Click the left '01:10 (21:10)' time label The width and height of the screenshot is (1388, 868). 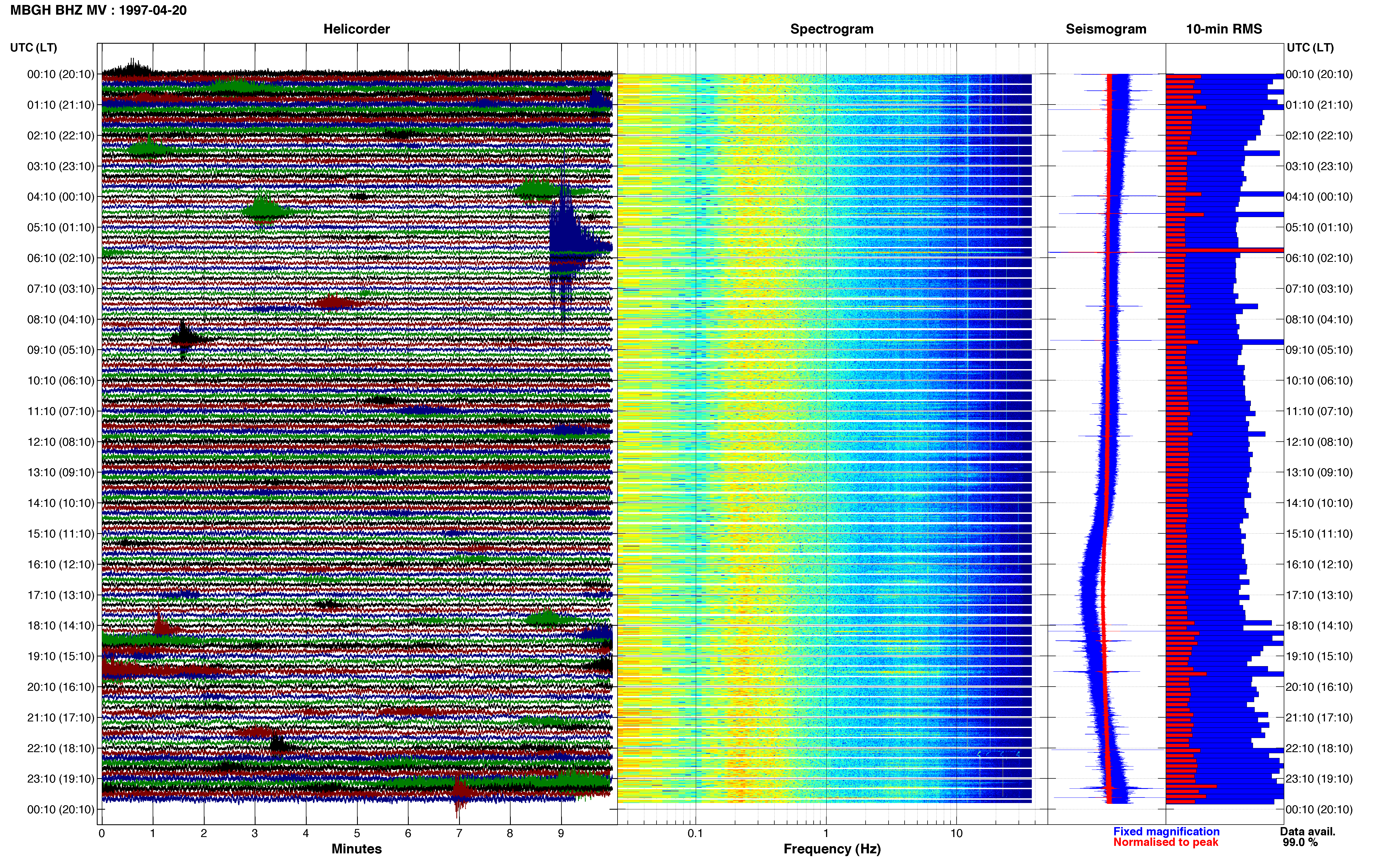pos(61,105)
